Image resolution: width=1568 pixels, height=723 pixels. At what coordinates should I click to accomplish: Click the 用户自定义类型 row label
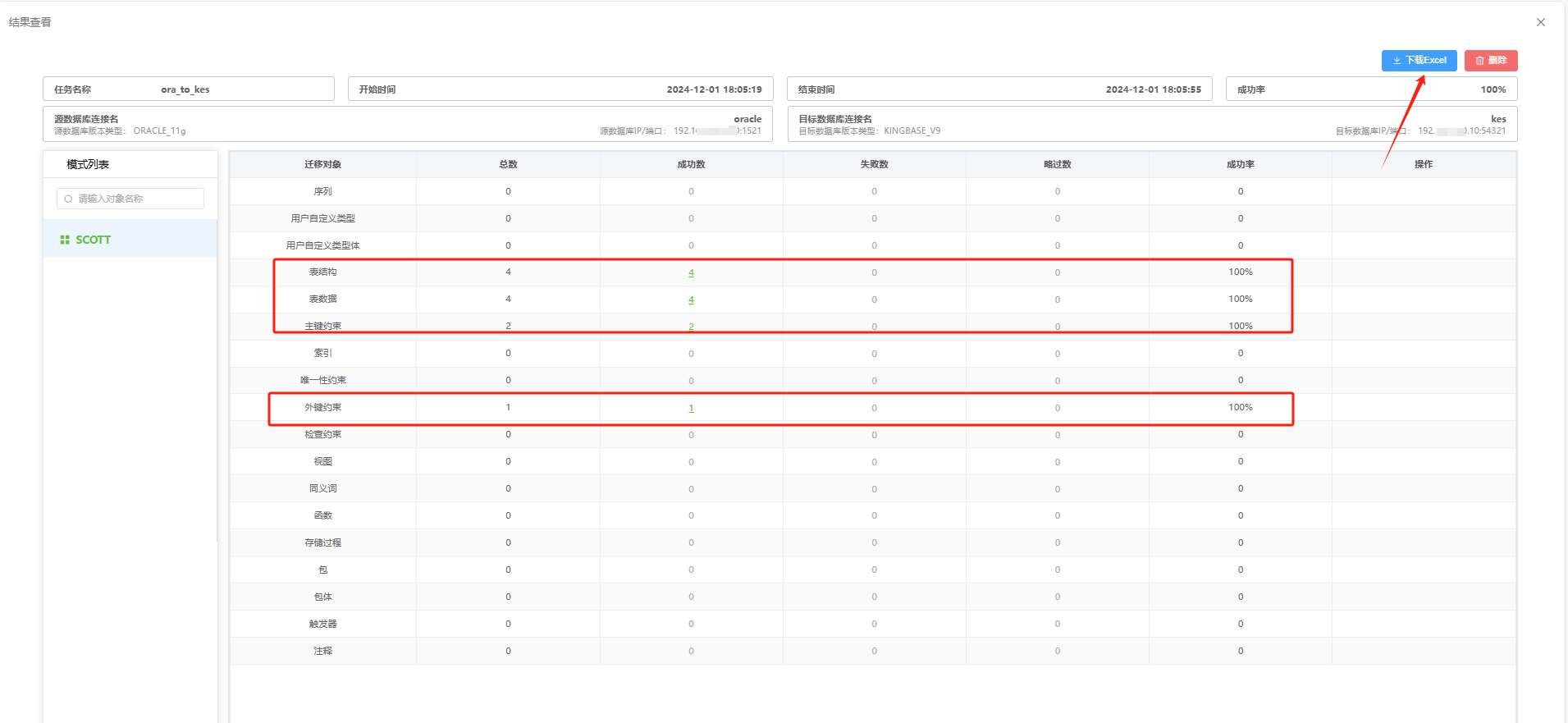[323, 218]
